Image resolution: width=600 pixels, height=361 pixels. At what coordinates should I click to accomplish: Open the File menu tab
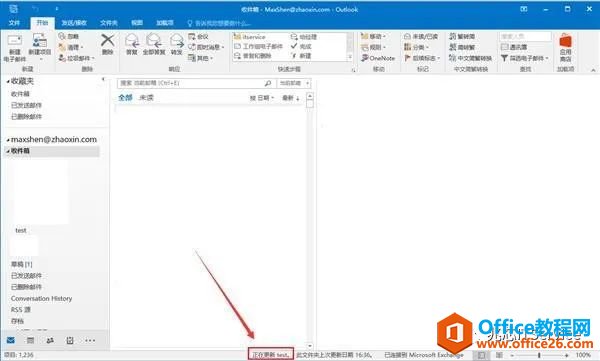click(14, 23)
